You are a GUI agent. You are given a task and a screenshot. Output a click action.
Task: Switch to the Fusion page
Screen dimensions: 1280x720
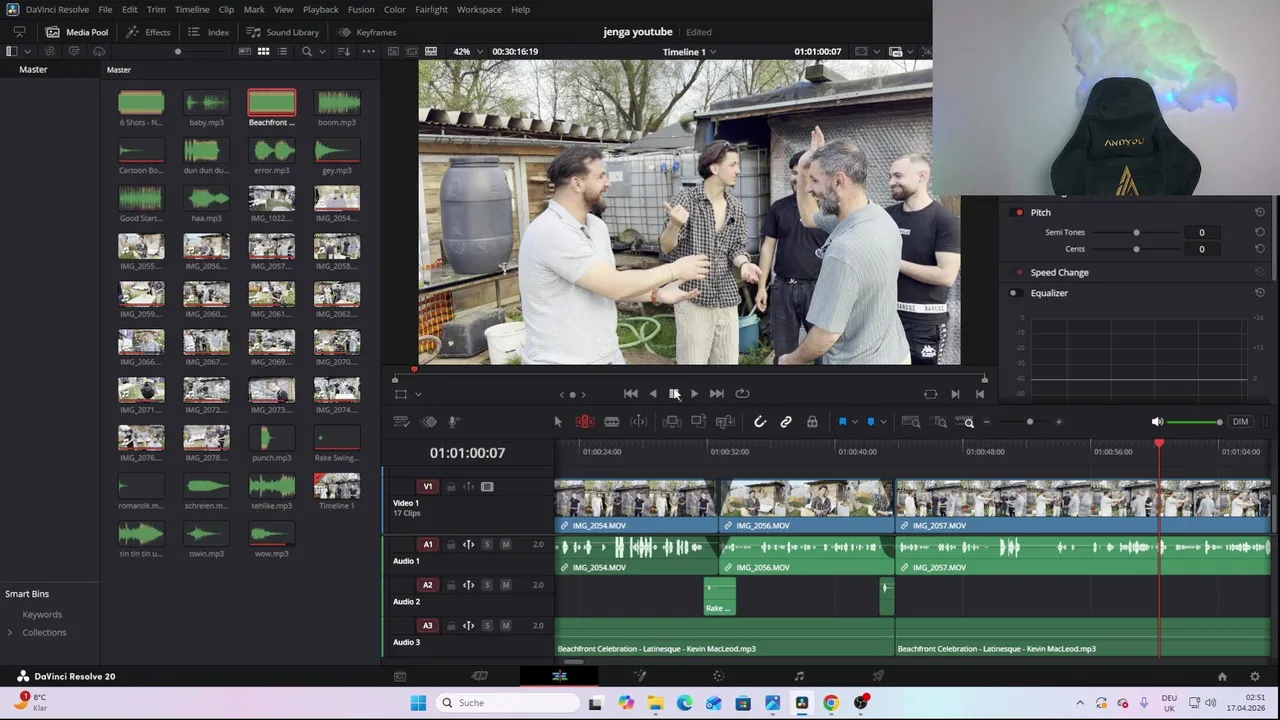[640, 676]
